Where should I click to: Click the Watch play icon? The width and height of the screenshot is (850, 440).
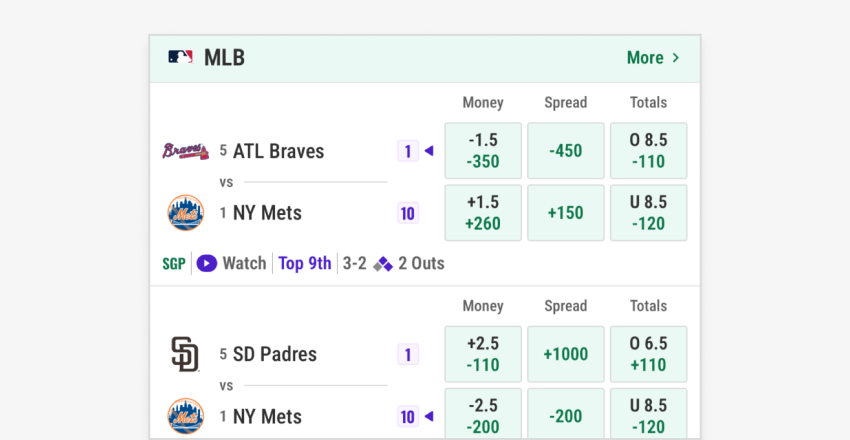coord(206,264)
